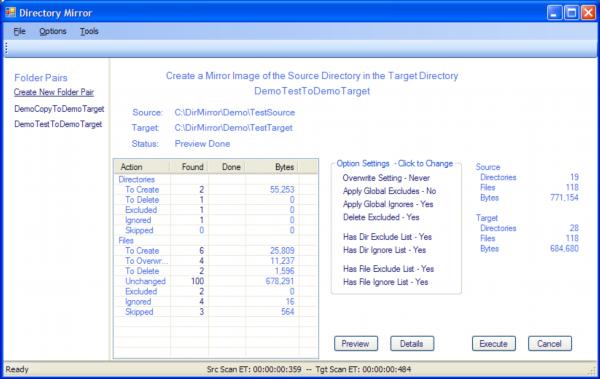Select the Files Unchanged row in table
The image size is (600, 379).
tap(215, 281)
